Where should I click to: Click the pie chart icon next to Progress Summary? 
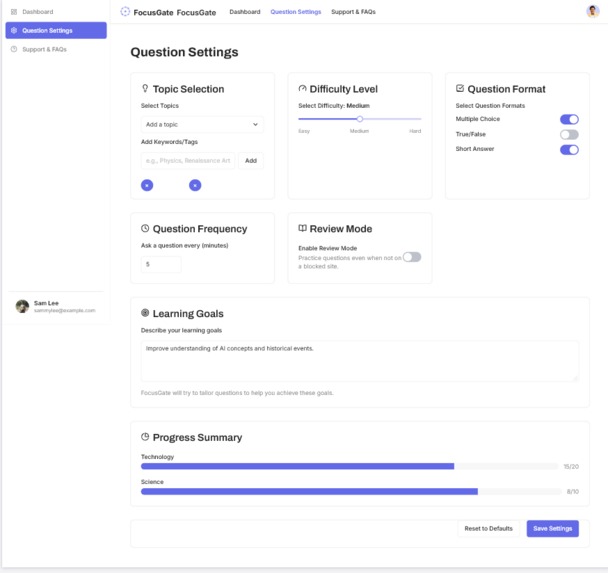coord(145,437)
